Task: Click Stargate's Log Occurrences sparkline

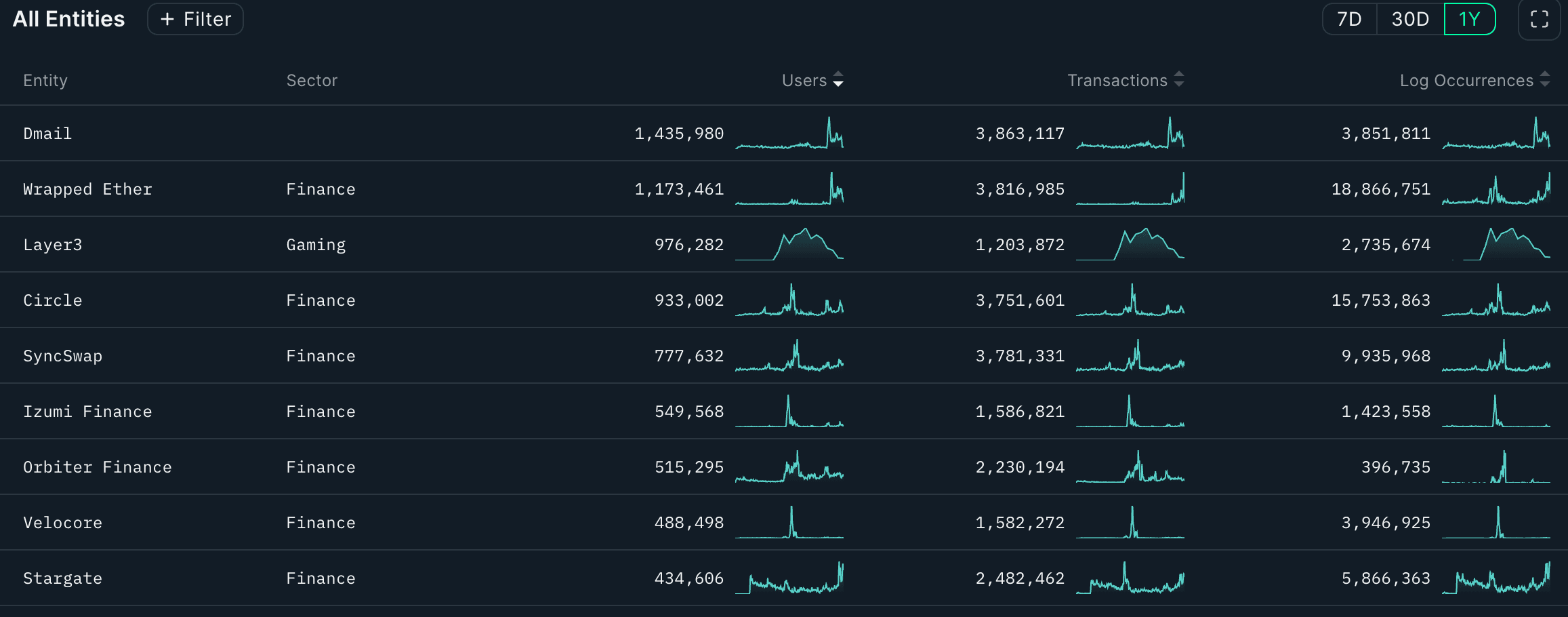Action: 1496,578
